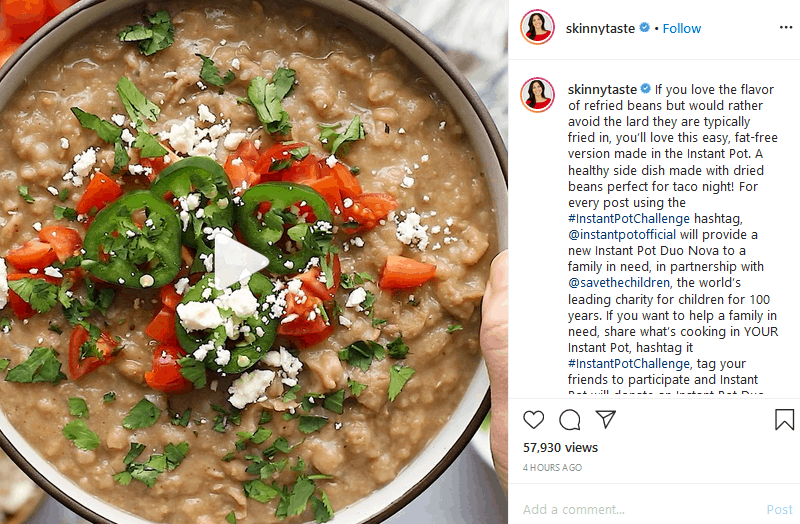
Task: Like the post with heart icon
Action: [534, 419]
